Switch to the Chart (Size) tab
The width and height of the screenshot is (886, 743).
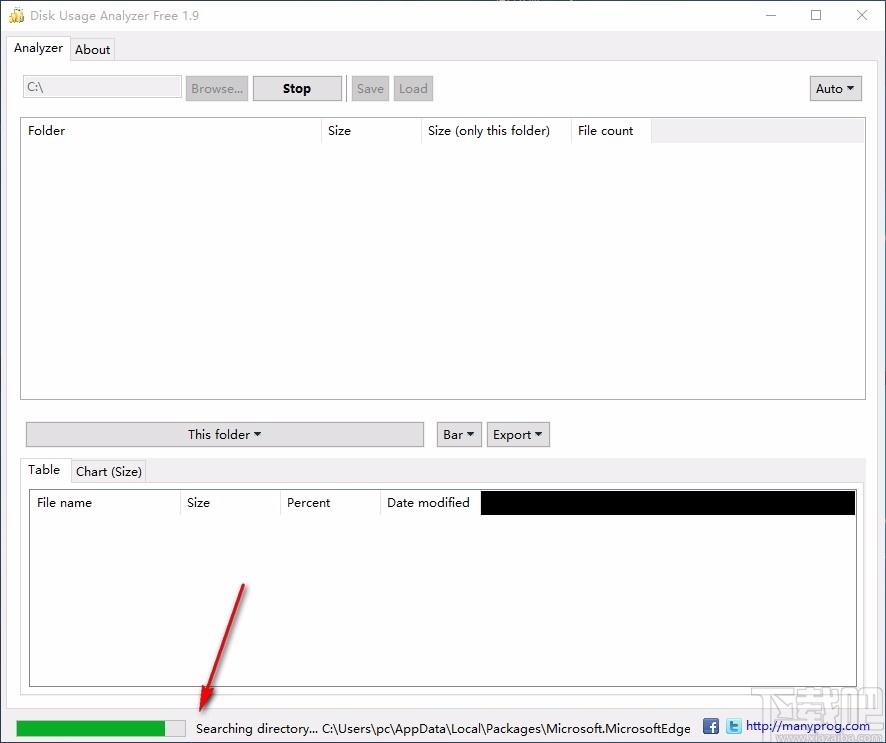click(108, 471)
